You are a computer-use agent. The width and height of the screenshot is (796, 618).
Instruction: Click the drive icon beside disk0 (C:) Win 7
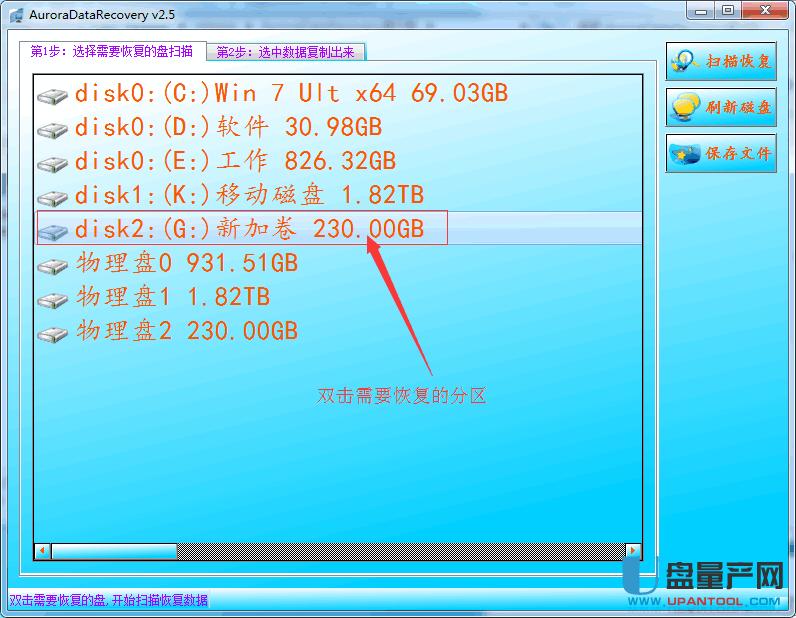53,96
